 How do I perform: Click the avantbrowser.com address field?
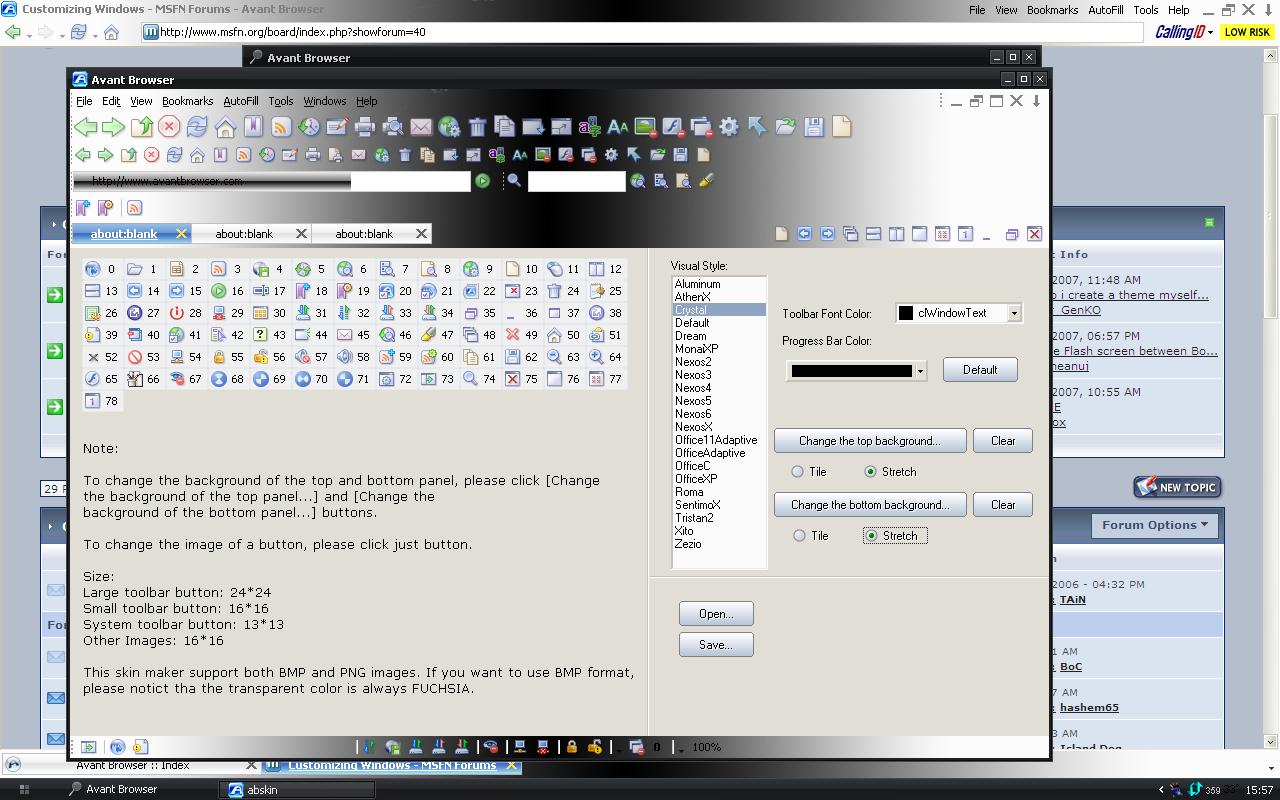click(x=271, y=181)
